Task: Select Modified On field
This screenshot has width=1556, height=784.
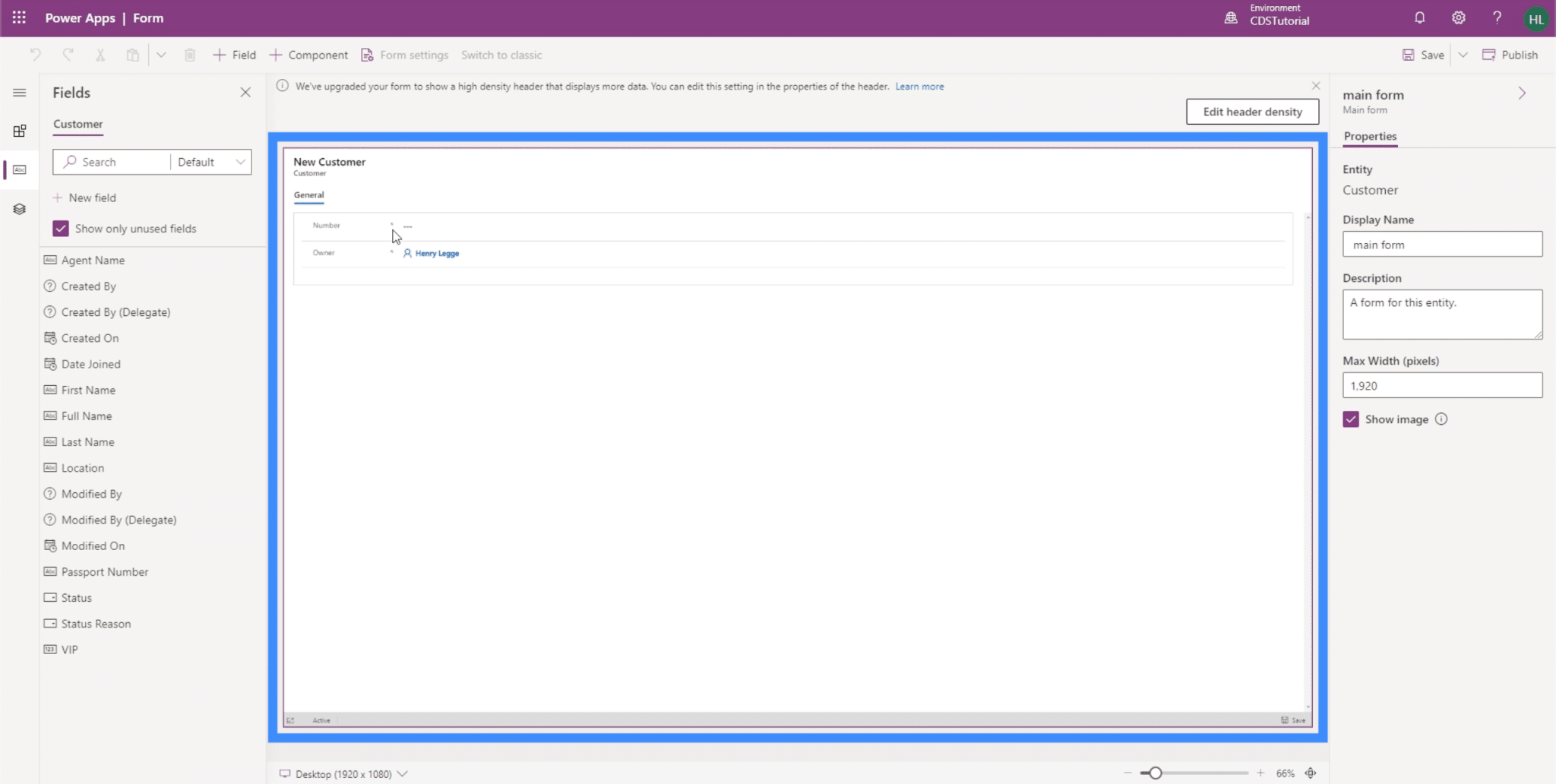Action: [84, 545]
